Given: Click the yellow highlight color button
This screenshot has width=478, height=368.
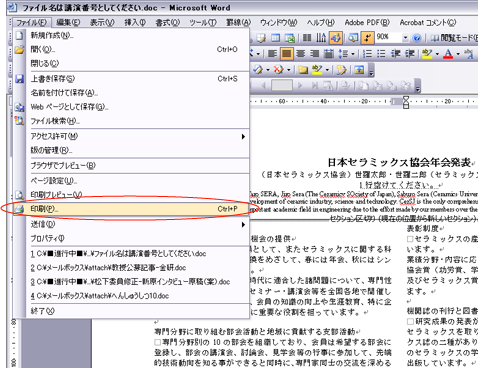Looking at the screenshot, I should coord(427,54).
